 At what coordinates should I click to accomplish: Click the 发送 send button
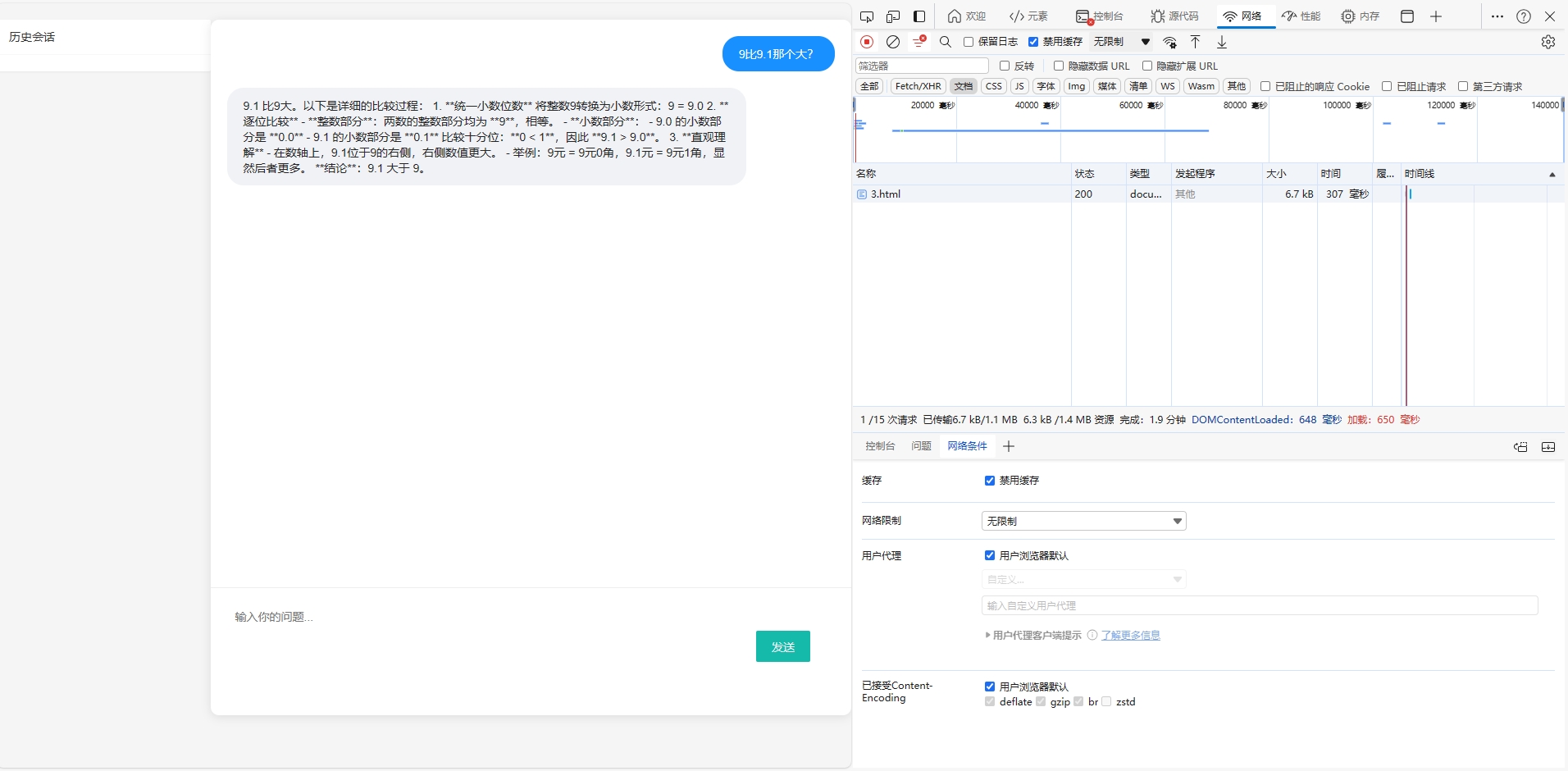pyautogui.click(x=782, y=646)
